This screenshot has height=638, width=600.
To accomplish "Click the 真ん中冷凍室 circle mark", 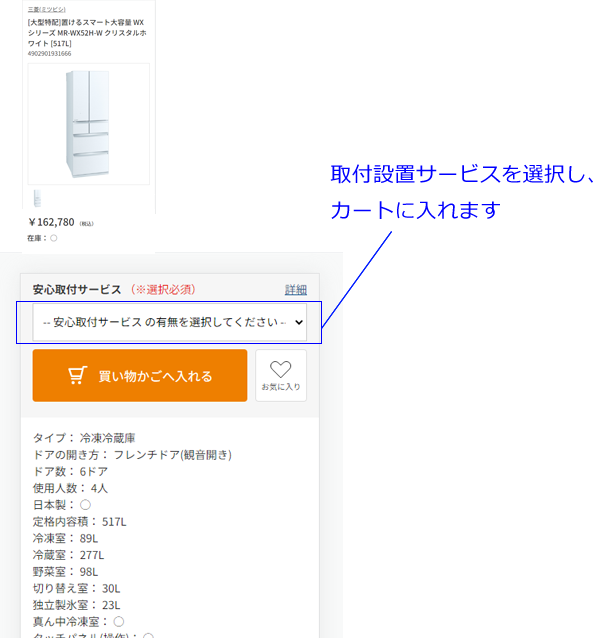I will [x=119, y=621].
